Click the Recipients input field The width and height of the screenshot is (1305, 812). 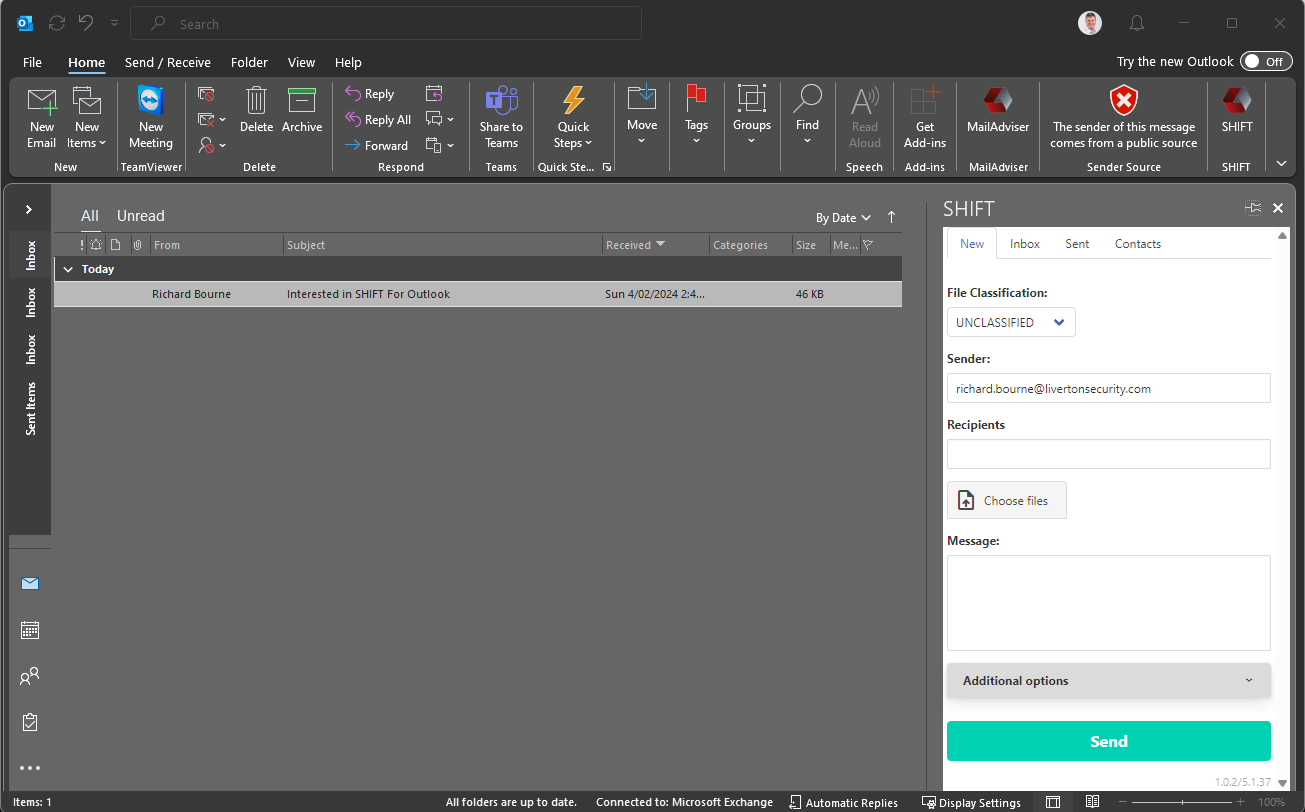pos(1108,454)
